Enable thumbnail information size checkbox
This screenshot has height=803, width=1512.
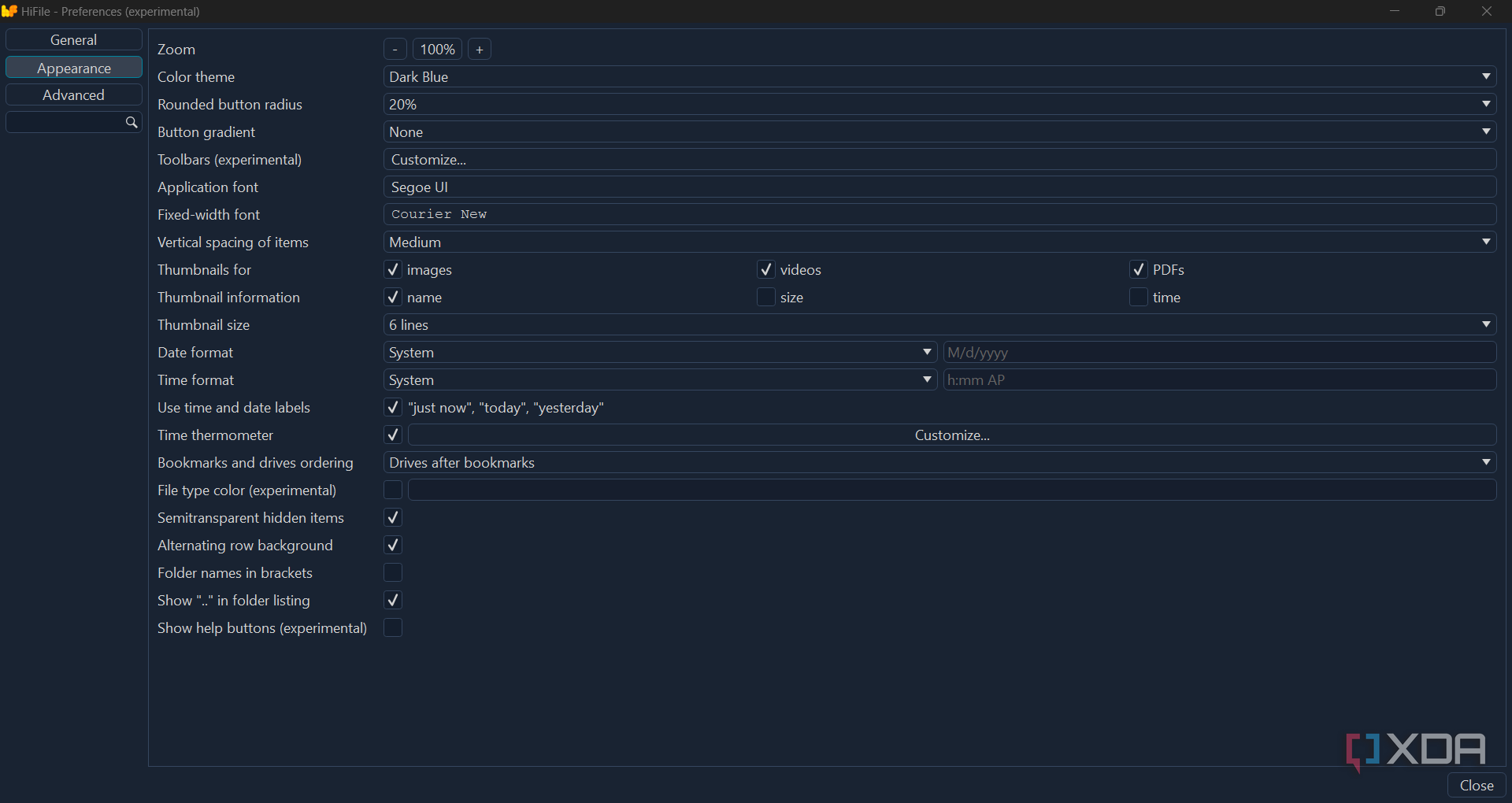point(766,298)
